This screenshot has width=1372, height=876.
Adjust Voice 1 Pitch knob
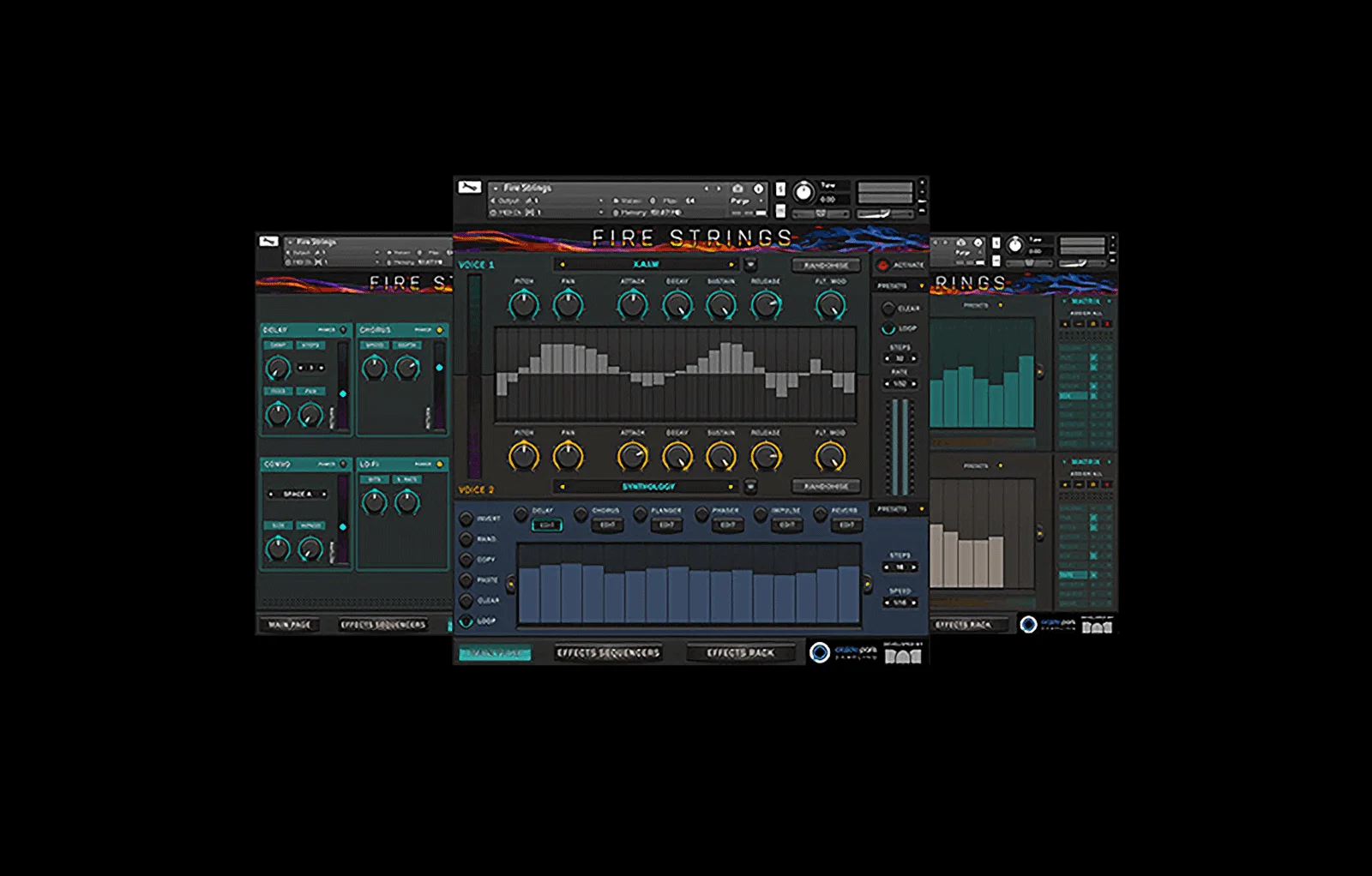pyautogui.click(x=523, y=304)
